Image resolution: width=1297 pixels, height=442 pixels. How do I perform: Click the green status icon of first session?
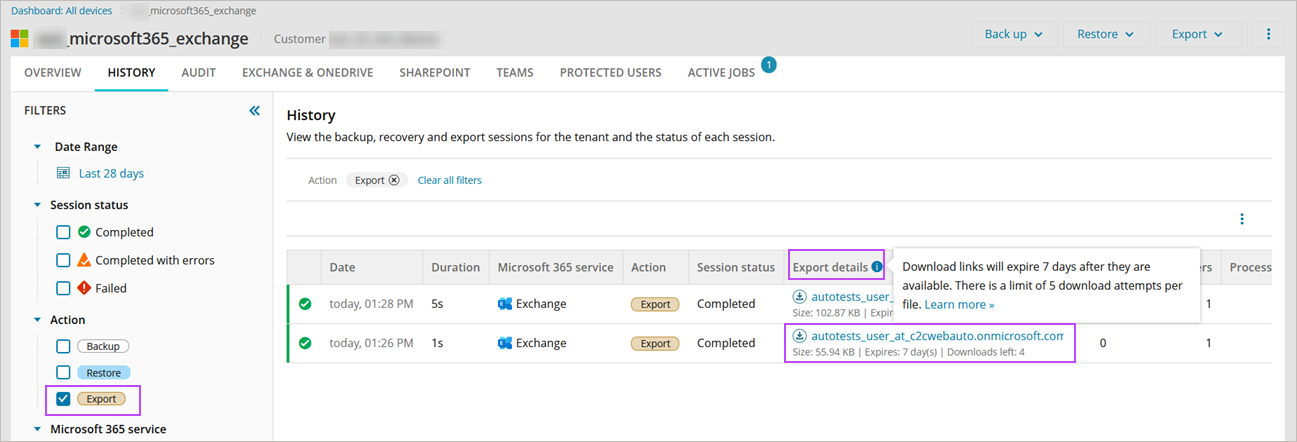tap(305, 304)
